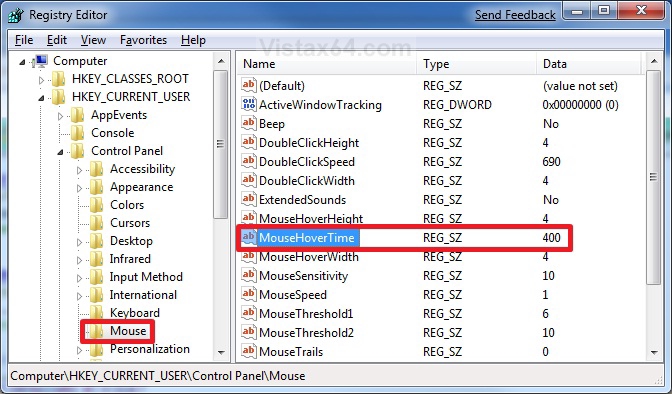Viewport: 672px width, 394px height.
Task: Click the Colors folder icon
Action: pos(96,205)
